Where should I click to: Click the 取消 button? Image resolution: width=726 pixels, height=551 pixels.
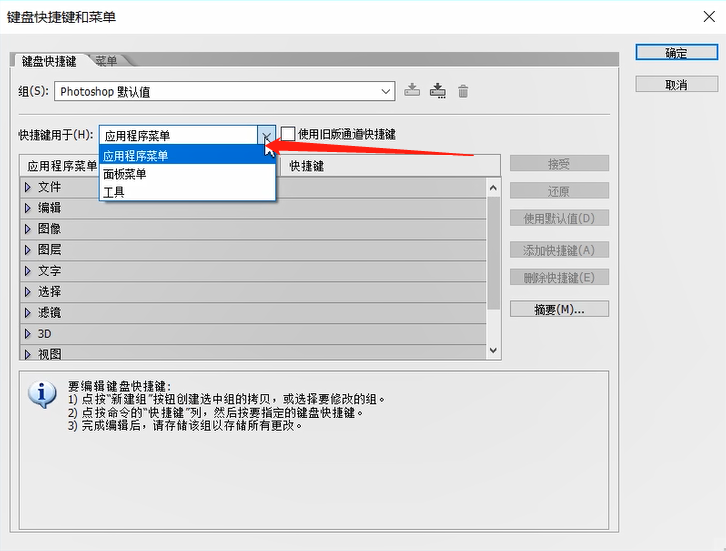676,85
